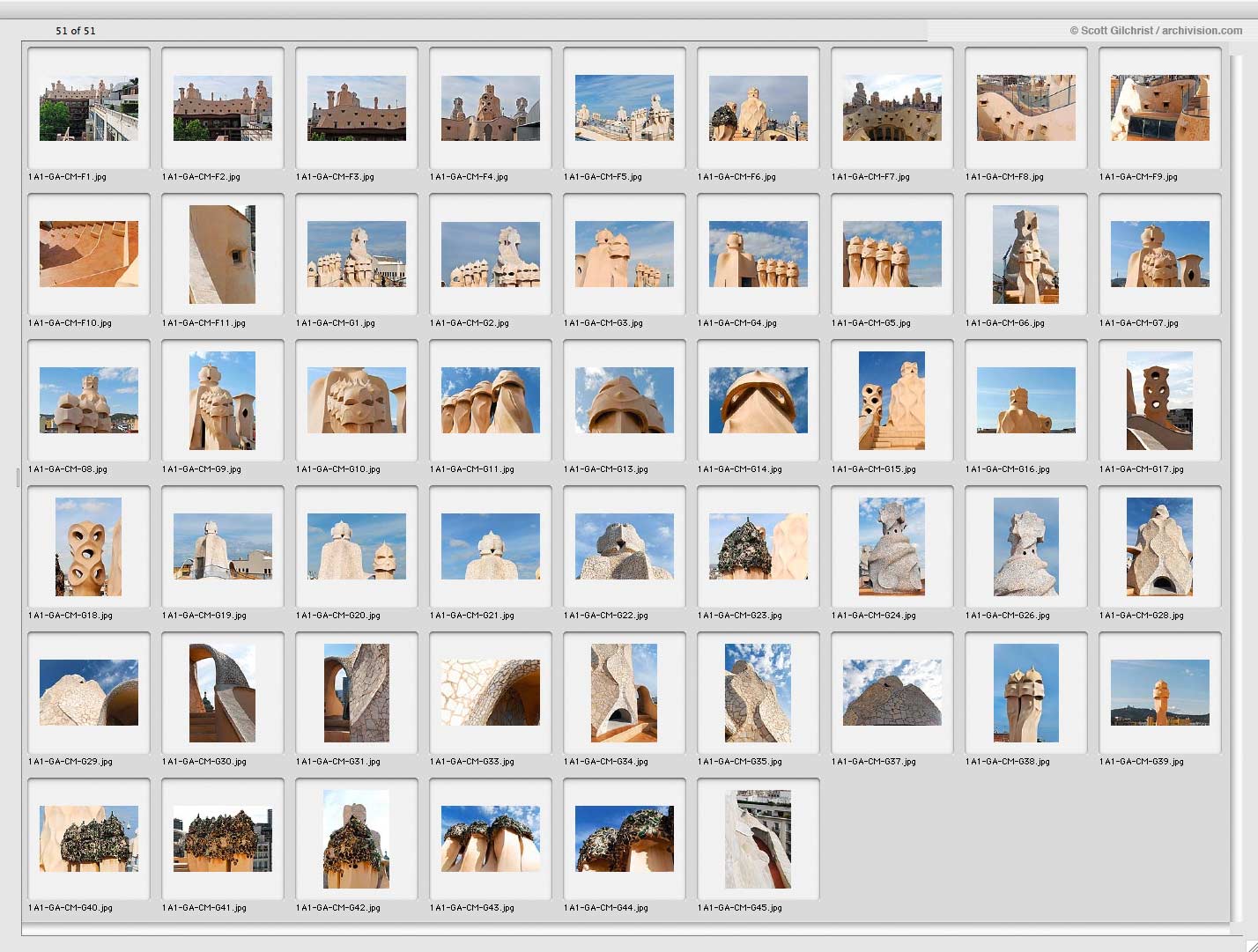Open thumbnail 1A1-GA-CM-G14.jpg
This screenshot has width=1258, height=952.
pyautogui.click(x=758, y=401)
